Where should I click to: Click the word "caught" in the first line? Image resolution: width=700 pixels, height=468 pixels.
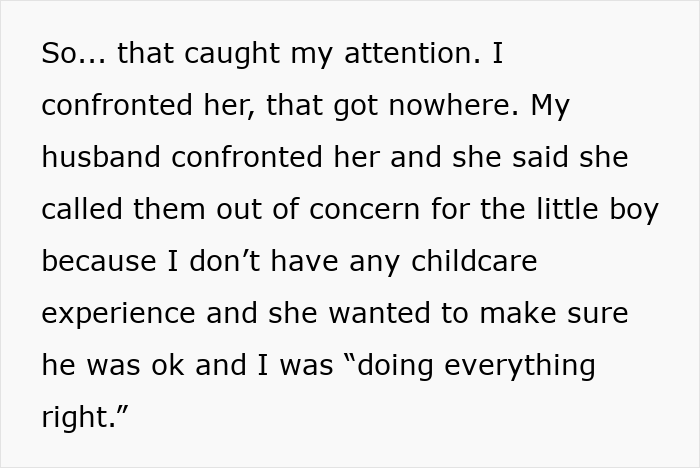click(x=232, y=54)
